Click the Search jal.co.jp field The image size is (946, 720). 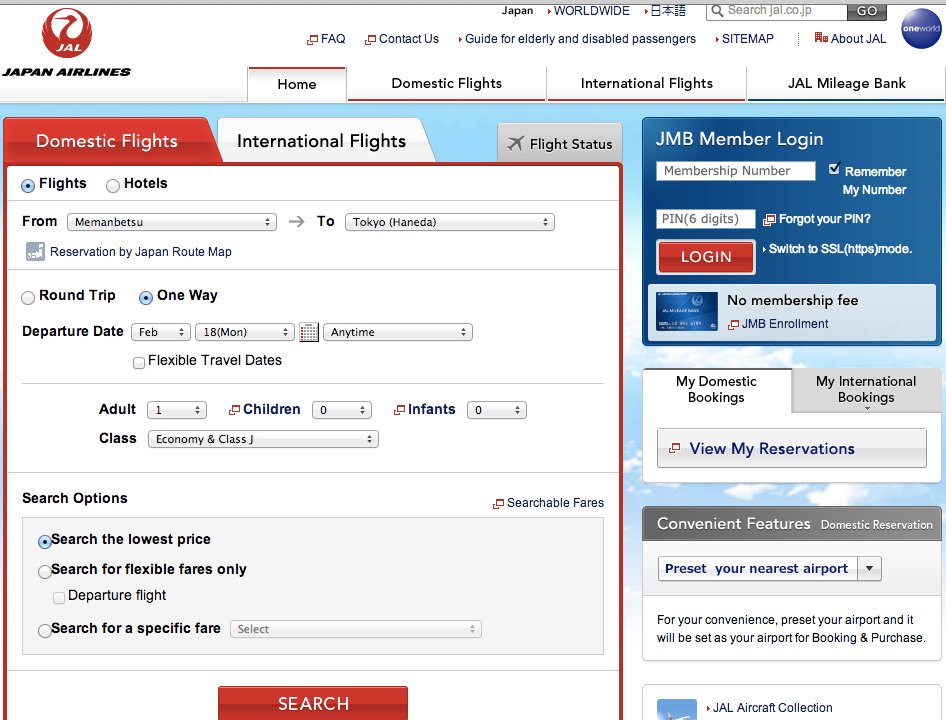point(776,10)
